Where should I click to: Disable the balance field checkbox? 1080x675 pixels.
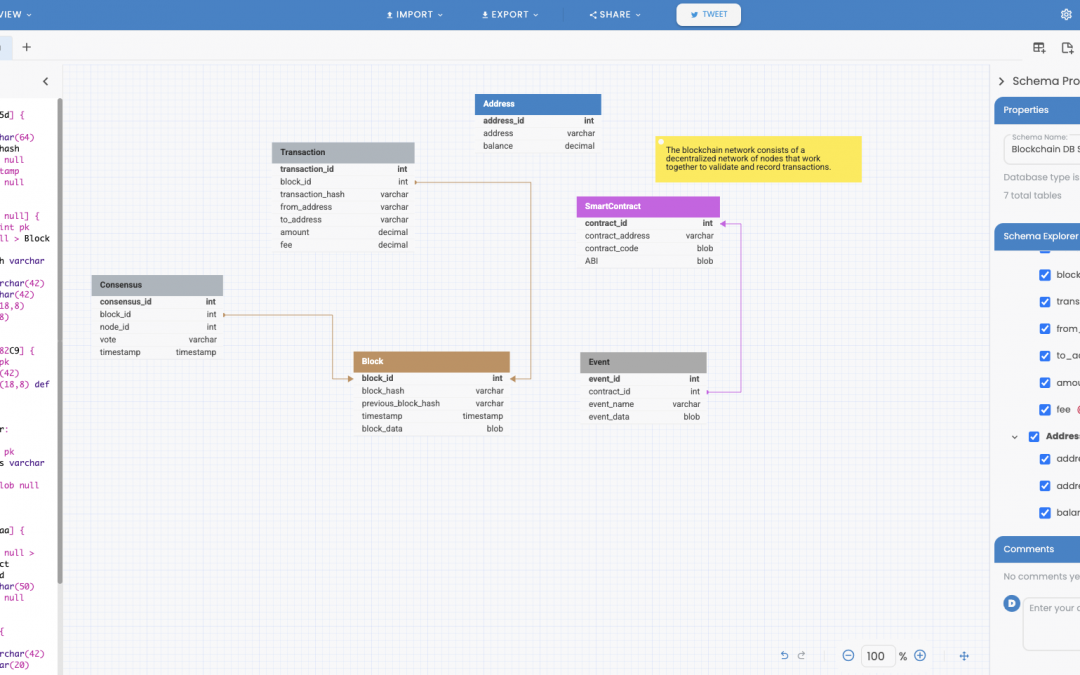pos(1046,512)
